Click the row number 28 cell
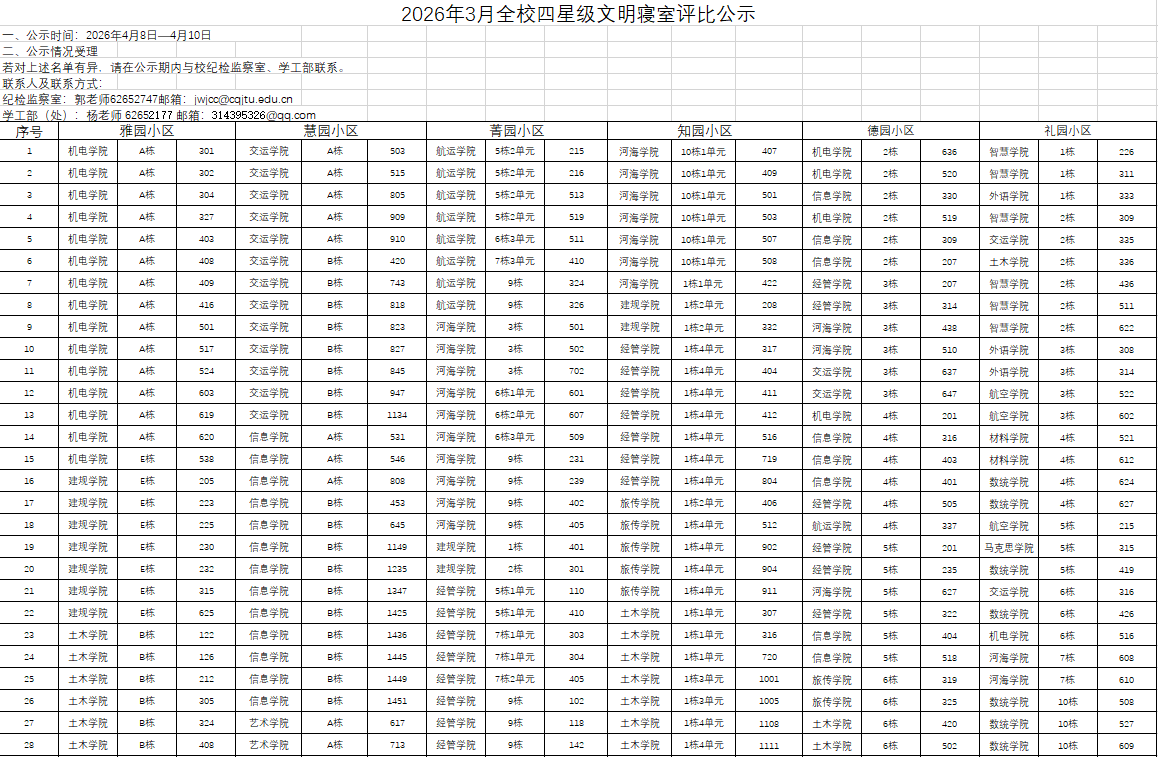1158x757 pixels. click(29, 745)
